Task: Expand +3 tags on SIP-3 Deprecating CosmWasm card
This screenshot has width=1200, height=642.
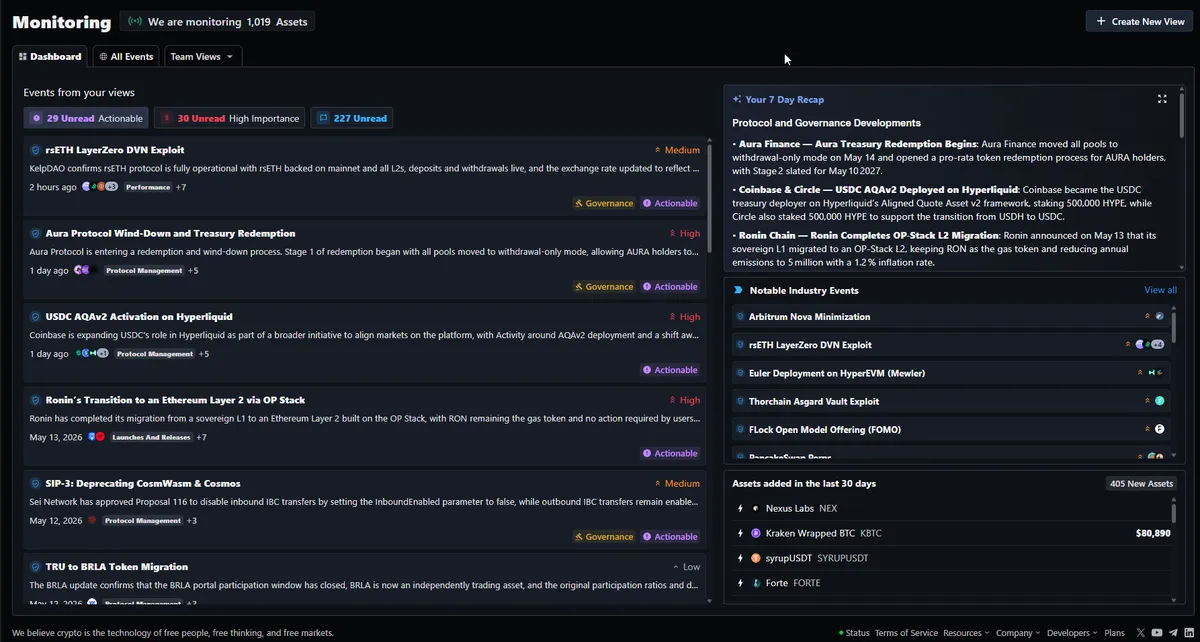Action: click(192, 521)
